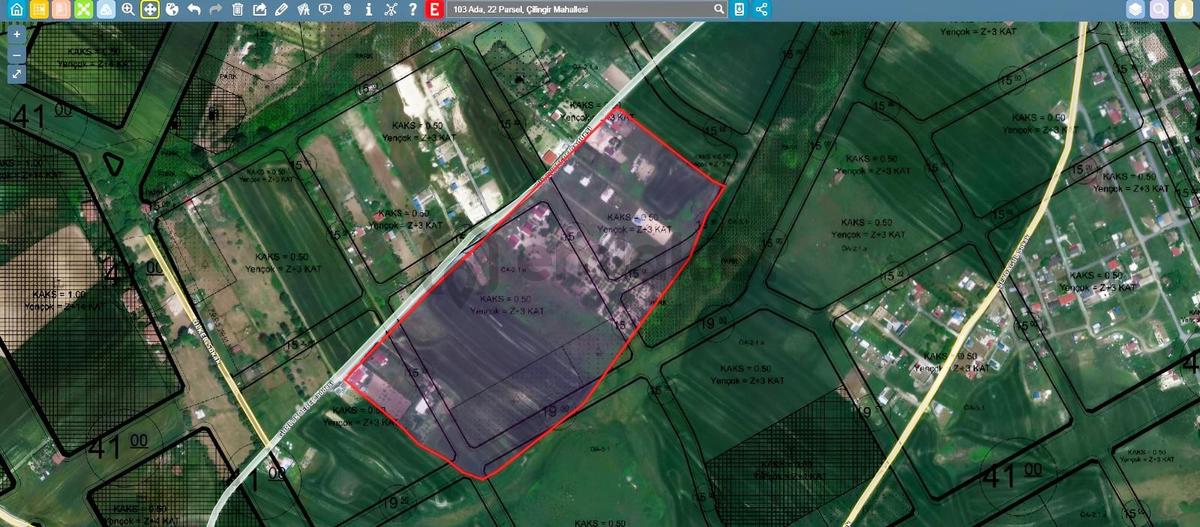Screen dimensions: 1200x527
Task: Open the red E button
Action: click(x=434, y=9)
